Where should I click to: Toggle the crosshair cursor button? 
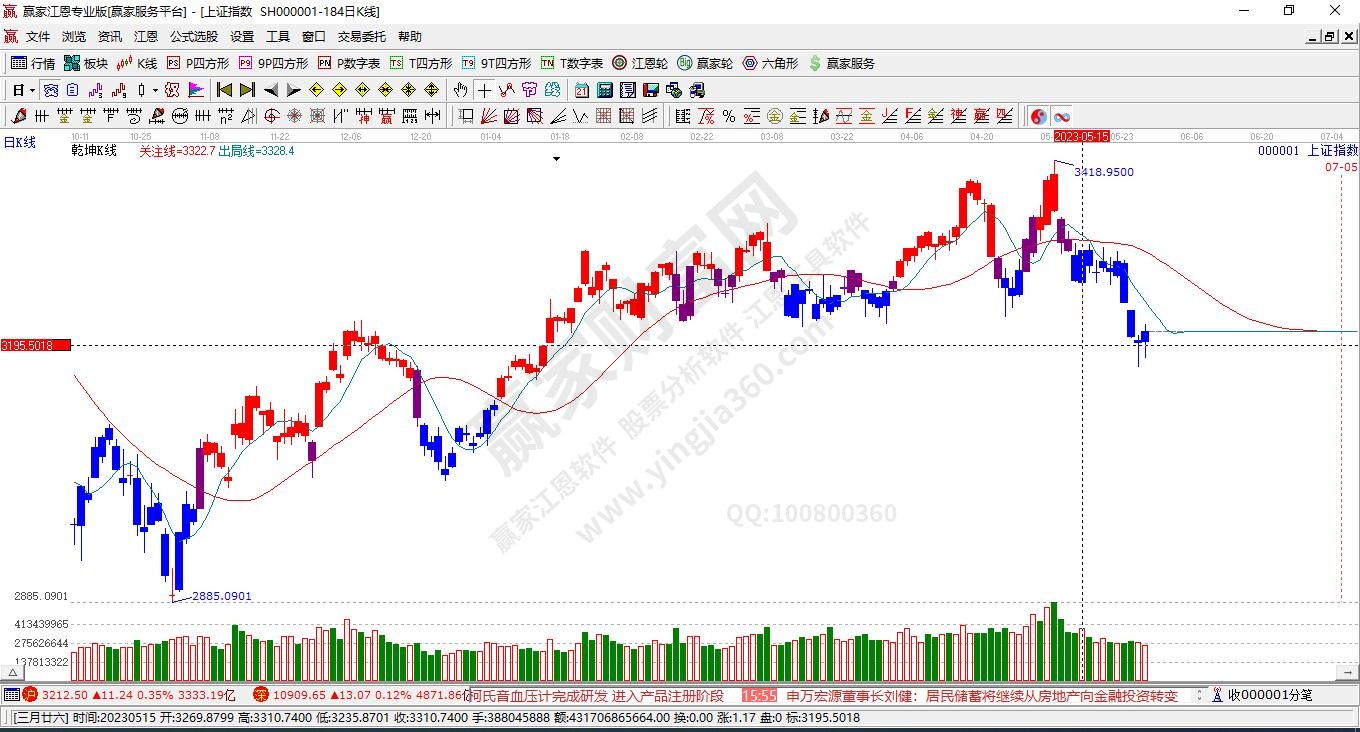coord(484,90)
